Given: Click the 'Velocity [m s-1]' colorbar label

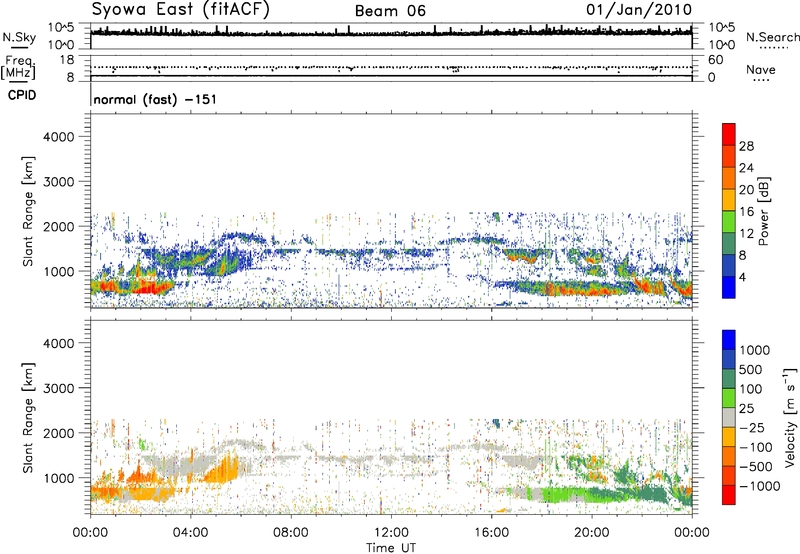Looking at the screenshot, I should (x=790, y=417).
